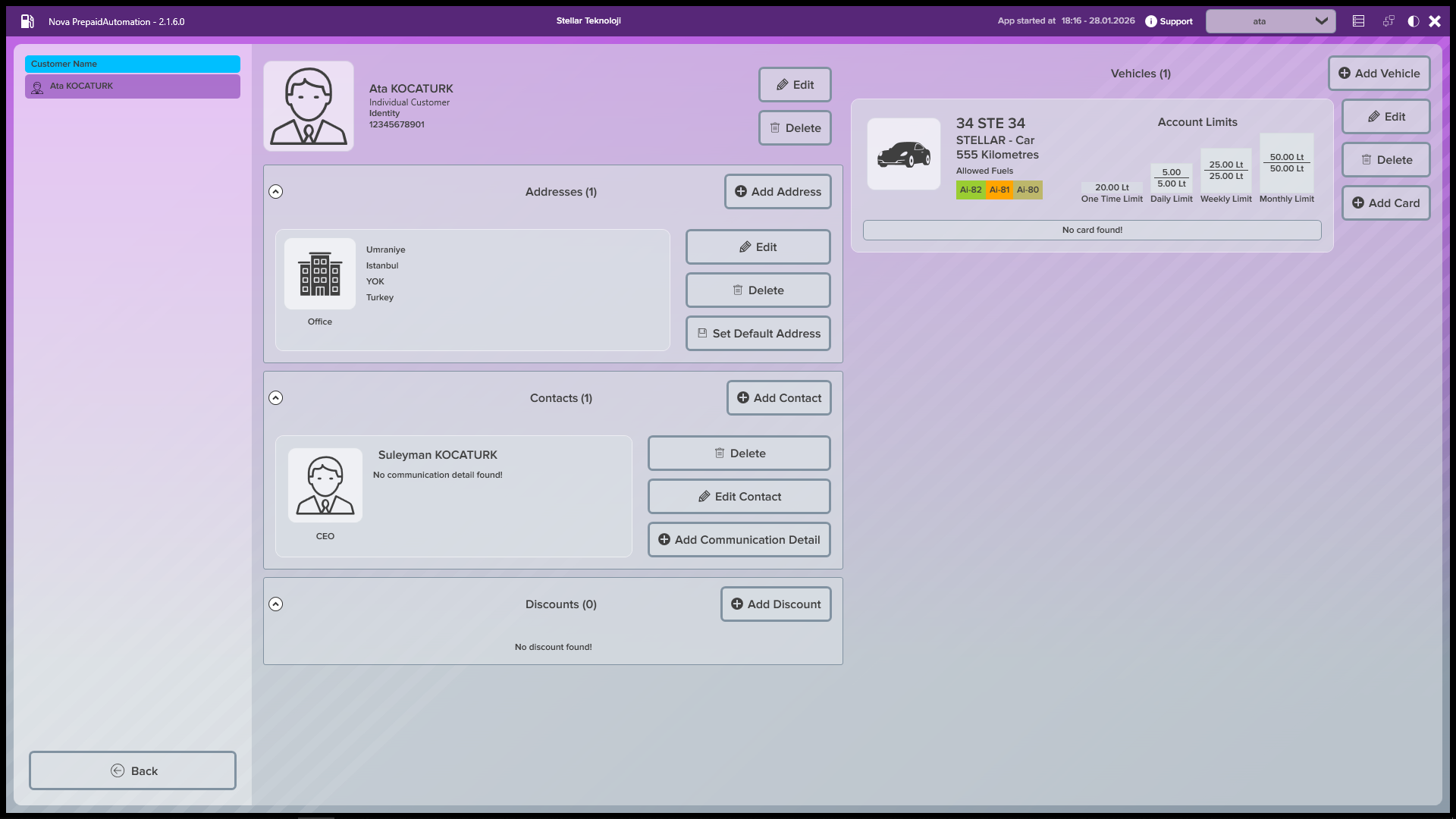Click the Office building address icon
This screenshot has height=819, width=1456.
320,275
